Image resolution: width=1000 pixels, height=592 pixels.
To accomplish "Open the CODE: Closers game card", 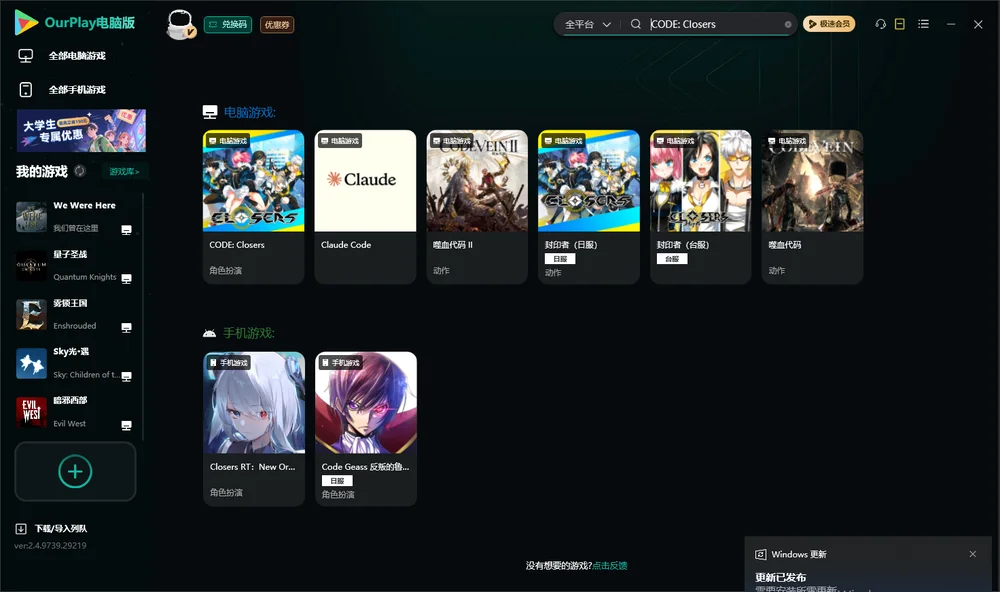I will [253, 207].
